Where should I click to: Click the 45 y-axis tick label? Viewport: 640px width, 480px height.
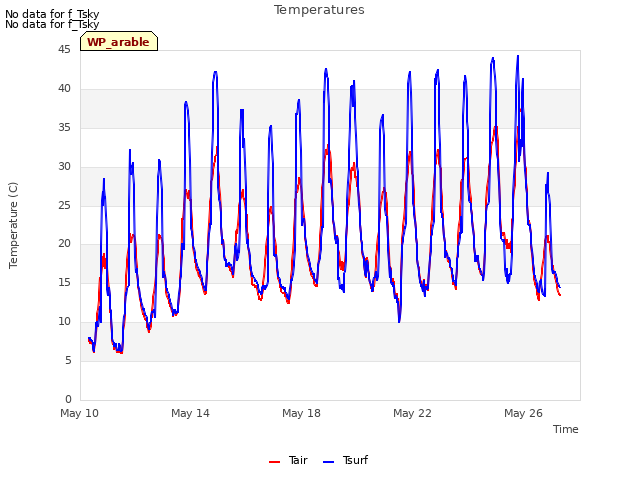click(x=64, y=50)
